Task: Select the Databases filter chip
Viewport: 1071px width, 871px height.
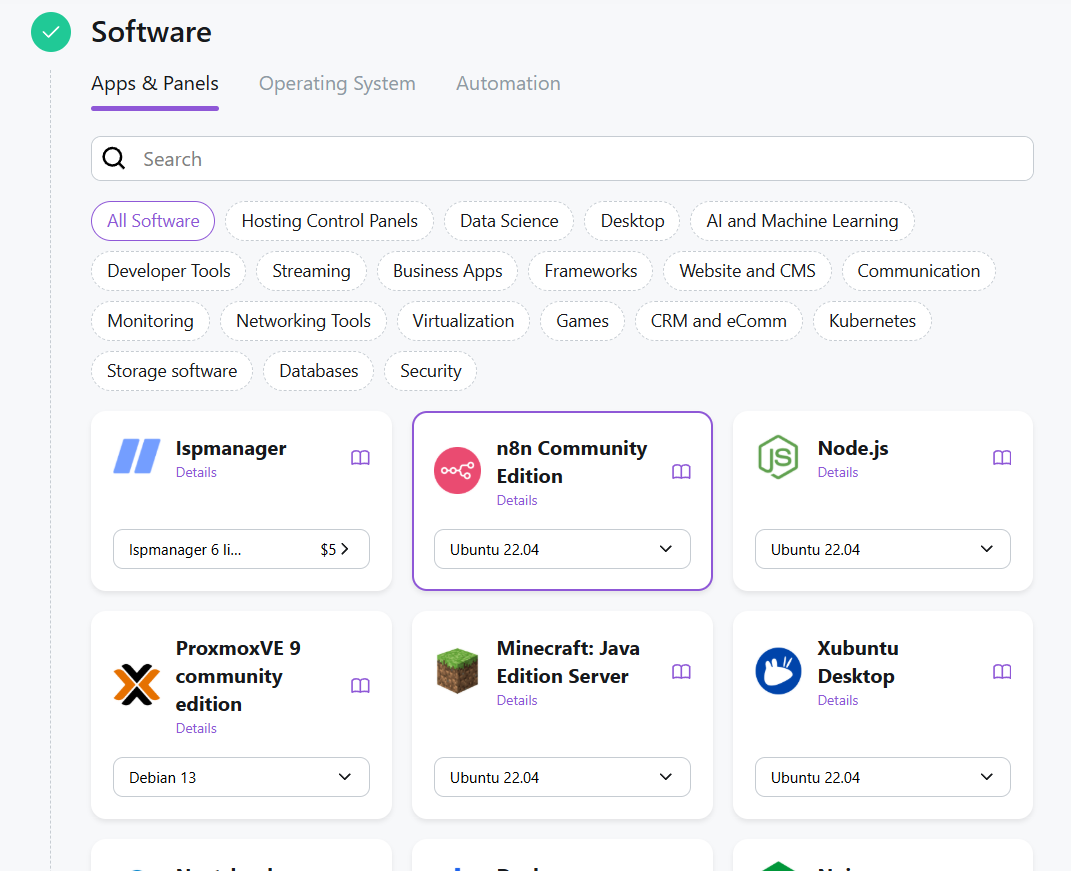Action: pos(318,371)
